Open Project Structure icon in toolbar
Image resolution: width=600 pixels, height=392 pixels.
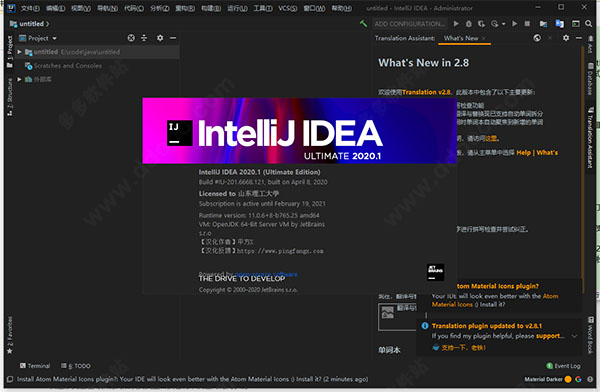pos(543,24)
